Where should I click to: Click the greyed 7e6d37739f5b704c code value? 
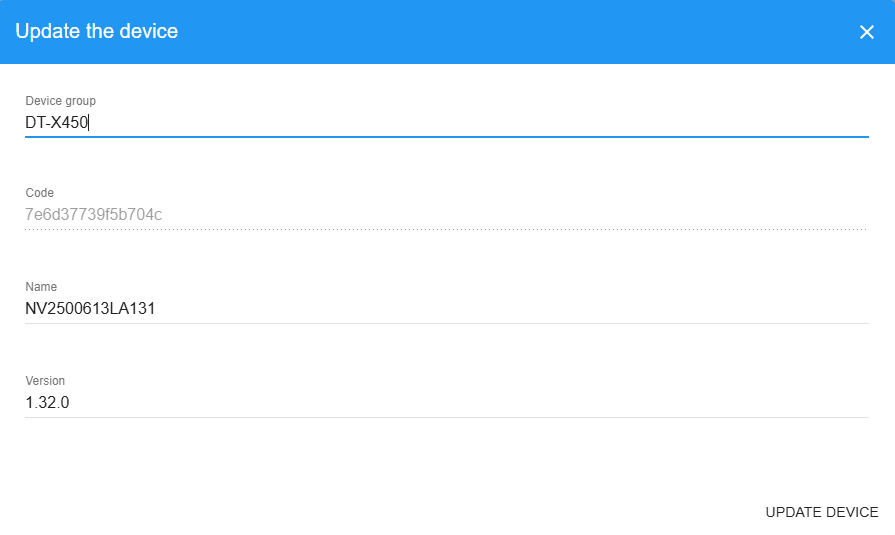click(93, 214)
